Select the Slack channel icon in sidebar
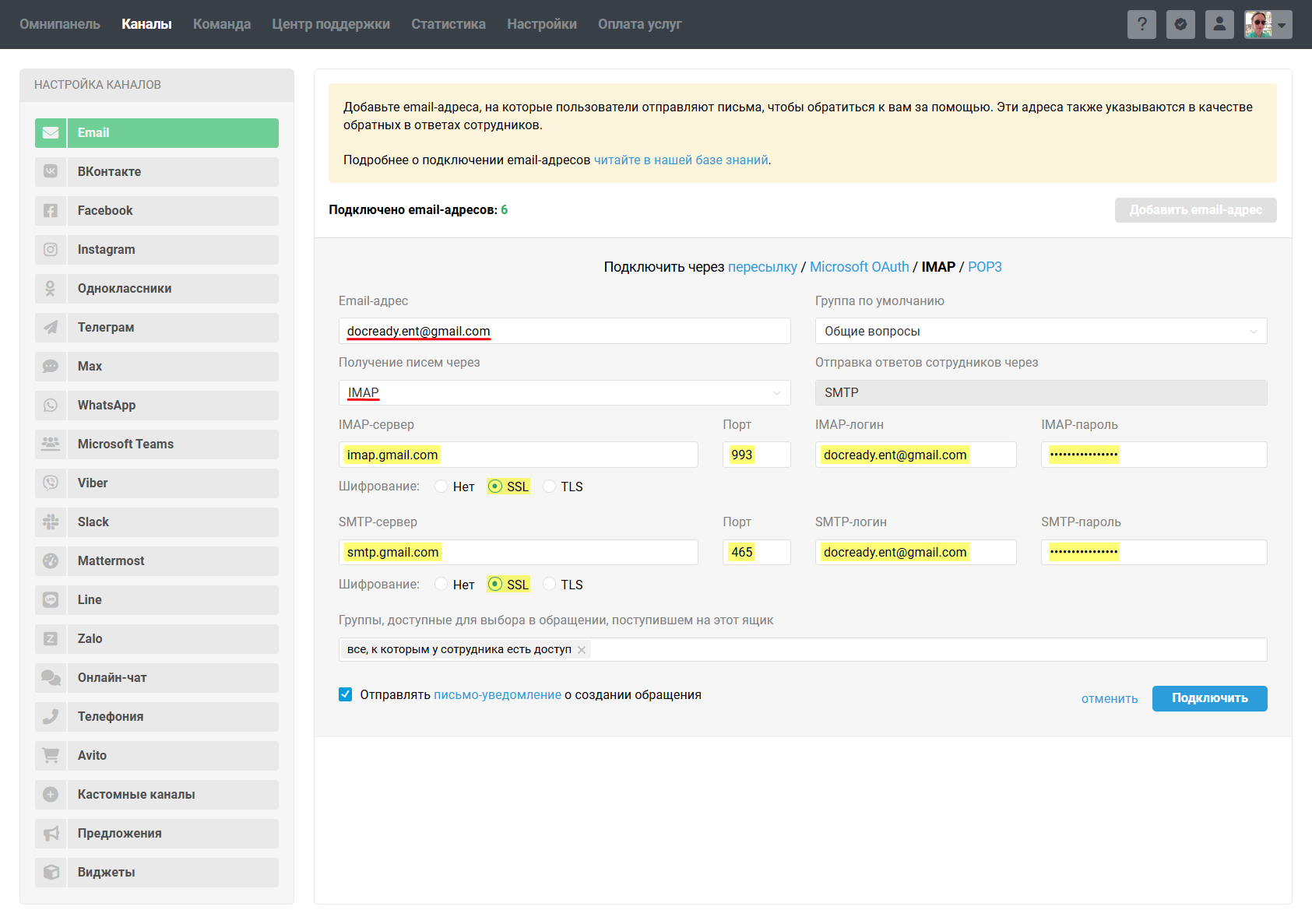 [51, 522]
